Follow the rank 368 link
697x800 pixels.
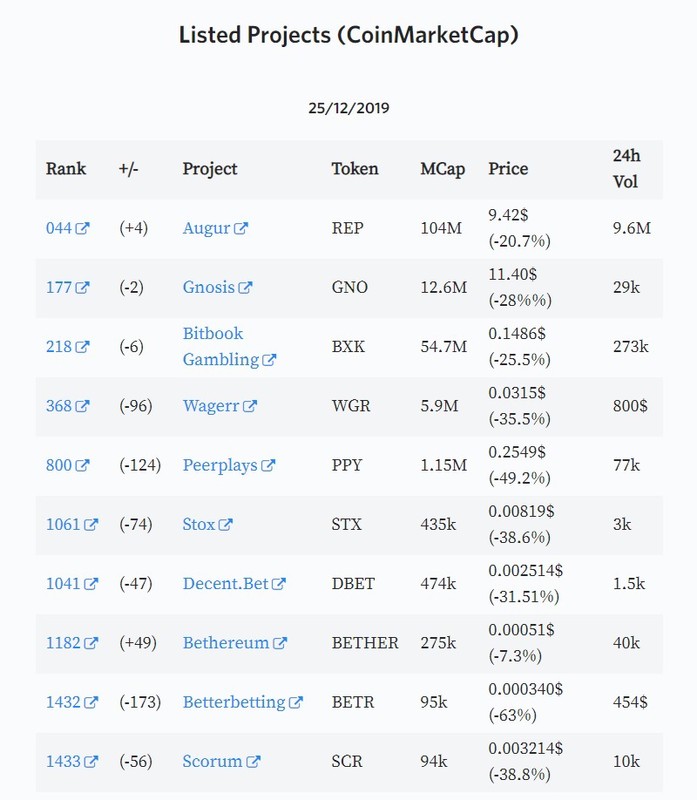[x=67, y=406]
